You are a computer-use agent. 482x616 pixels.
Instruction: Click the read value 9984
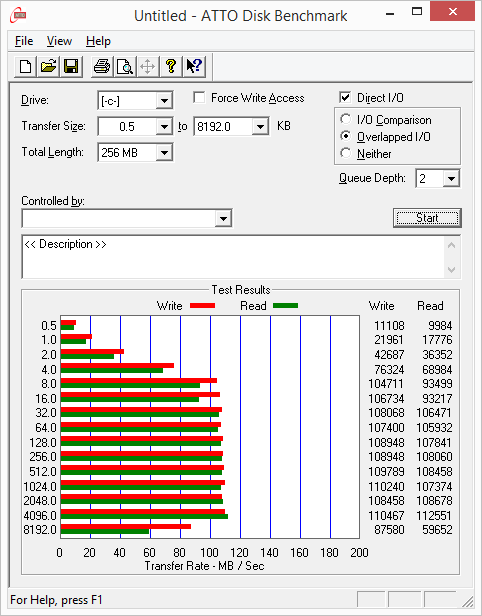click(x=440, y=326)
